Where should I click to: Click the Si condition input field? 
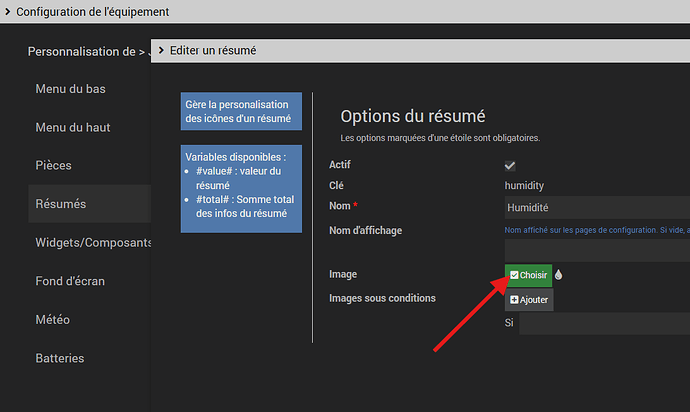605,324
